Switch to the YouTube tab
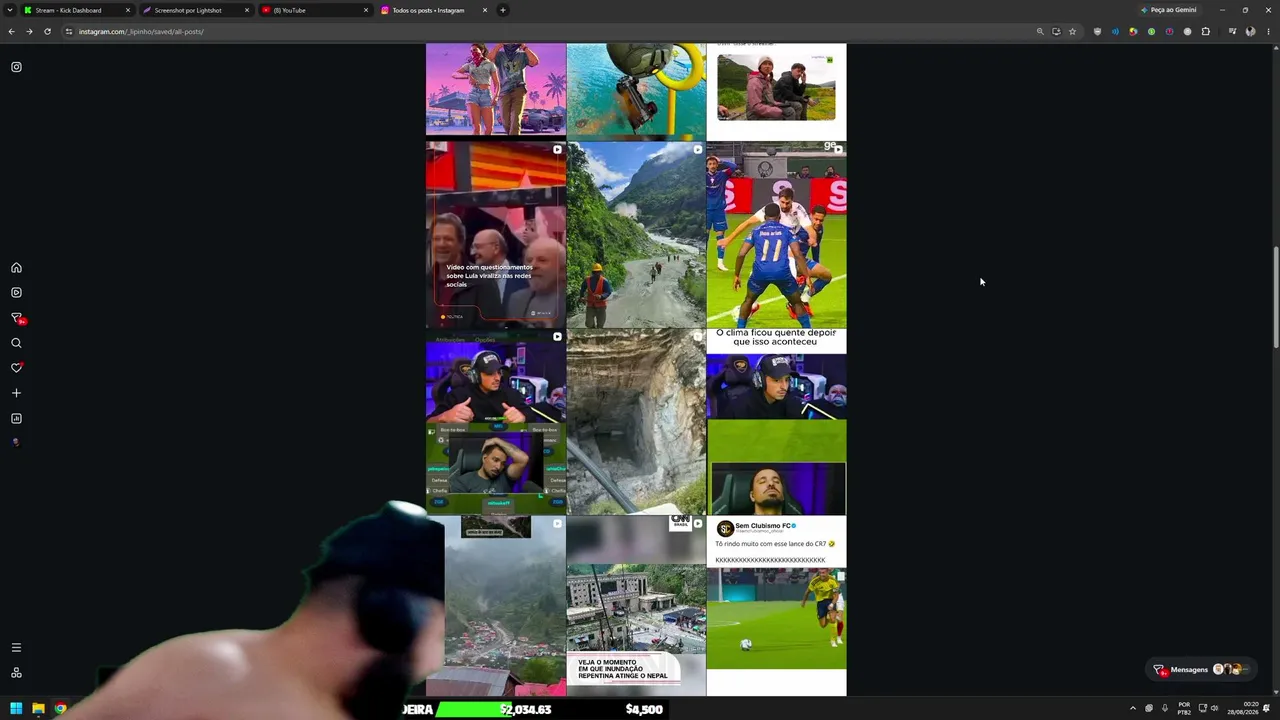The width and height of the screenshot is (1280, 720). tap(315, 10)
